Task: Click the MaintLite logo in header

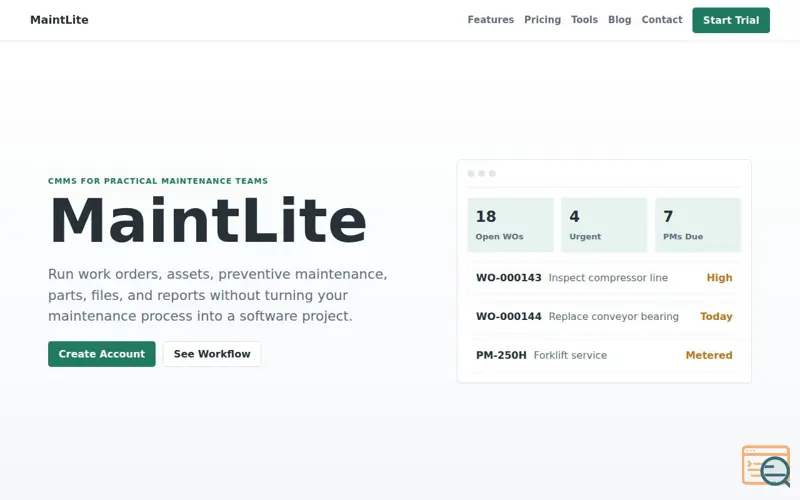Action: point(59,20)
